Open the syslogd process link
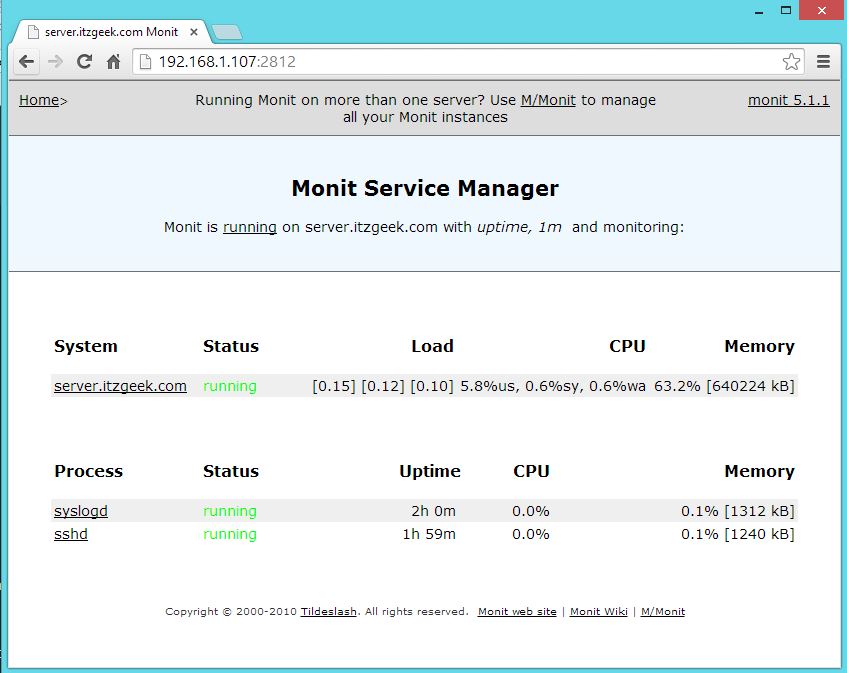The height and width of the screenshot is (673, 847). coord(80,510)
